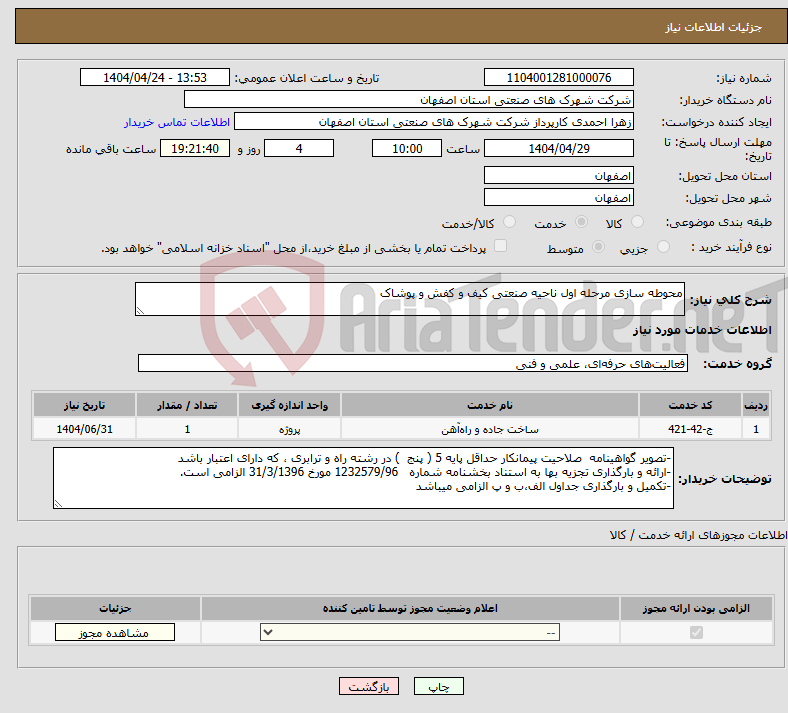The height and width of the screenshot is (713, 788).
Task: Toggle the اسناد خزانه اسلامی payment checkbox
Action: point(501,246)
